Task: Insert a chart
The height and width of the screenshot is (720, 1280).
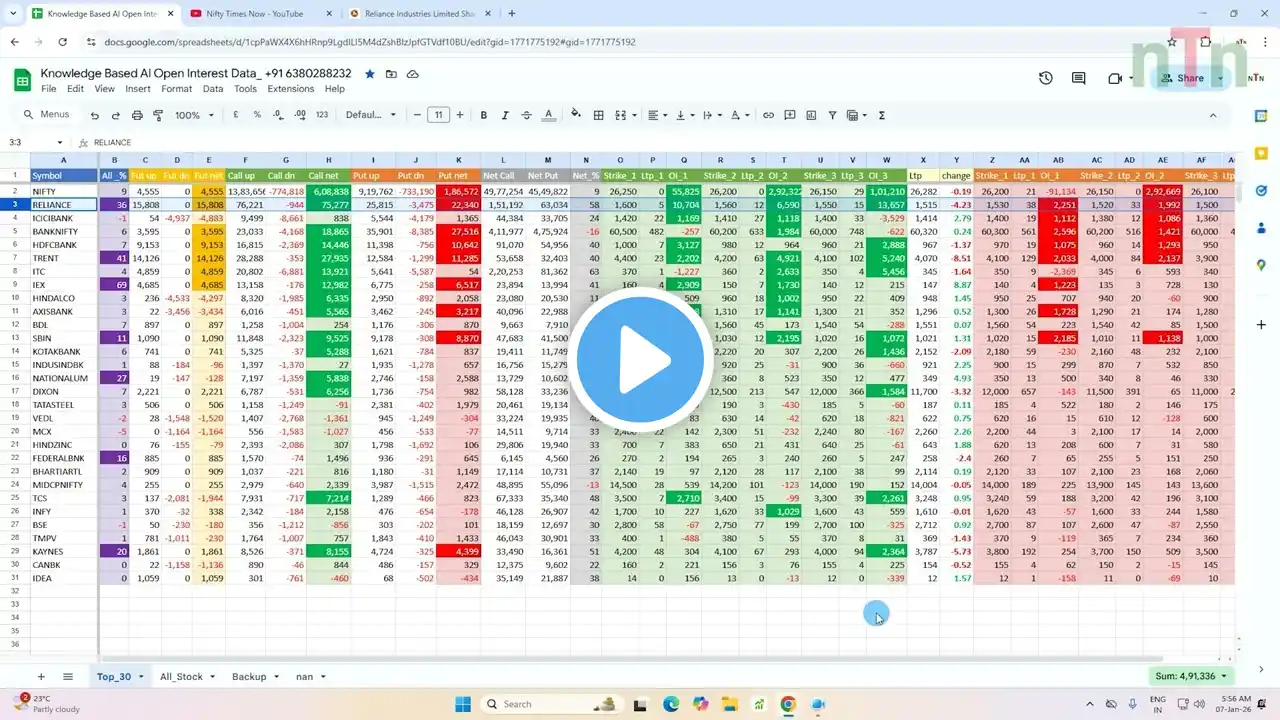Action: [811, 115]
